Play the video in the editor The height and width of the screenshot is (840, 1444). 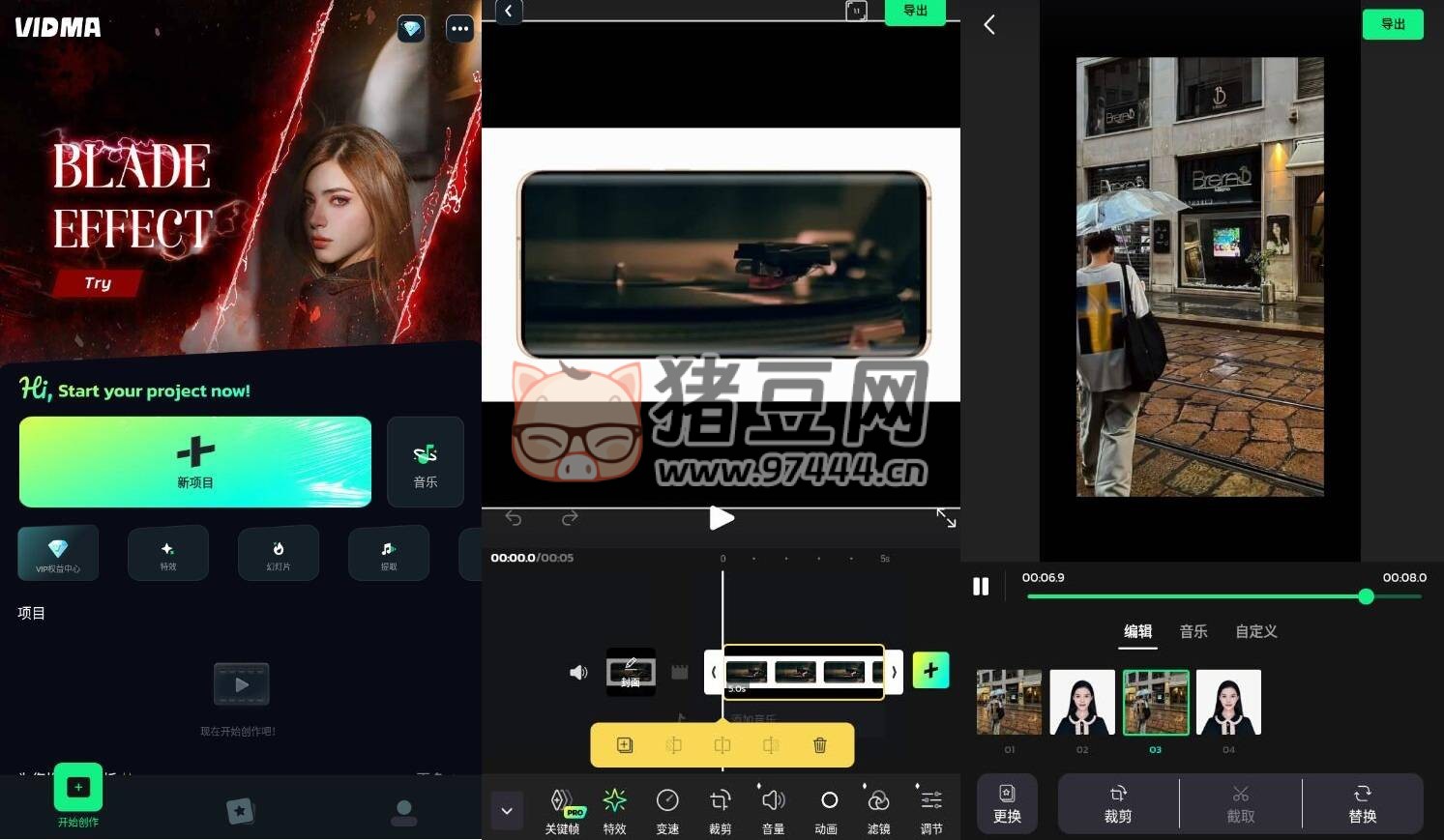point(721,518)
